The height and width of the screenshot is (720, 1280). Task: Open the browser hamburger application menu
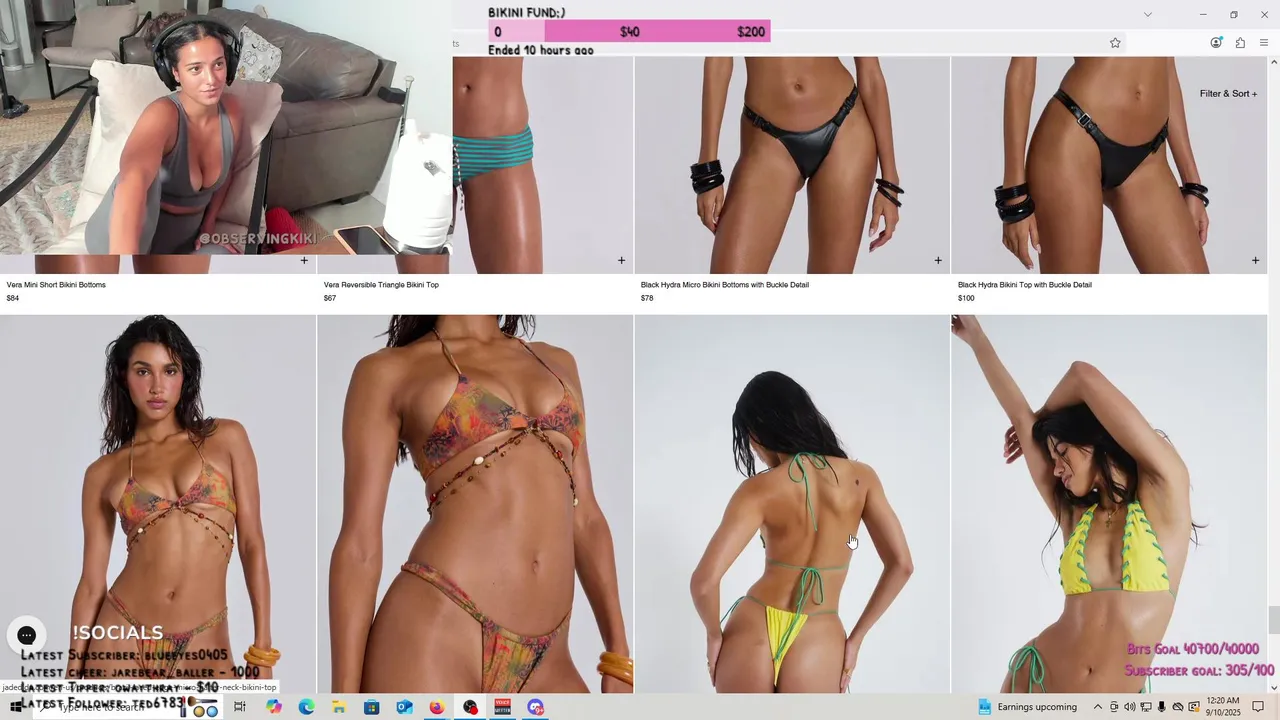(1264, 43)
